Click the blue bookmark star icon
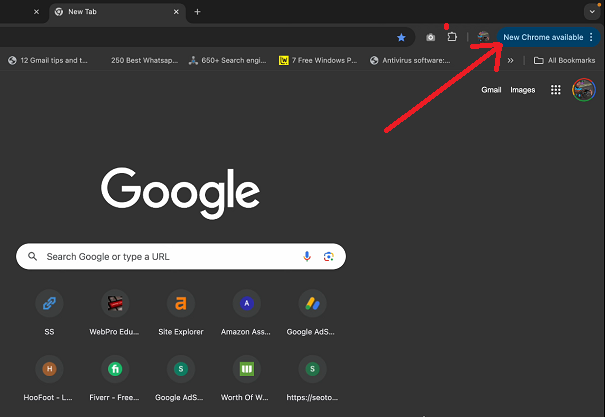 (x=401, y=37)
